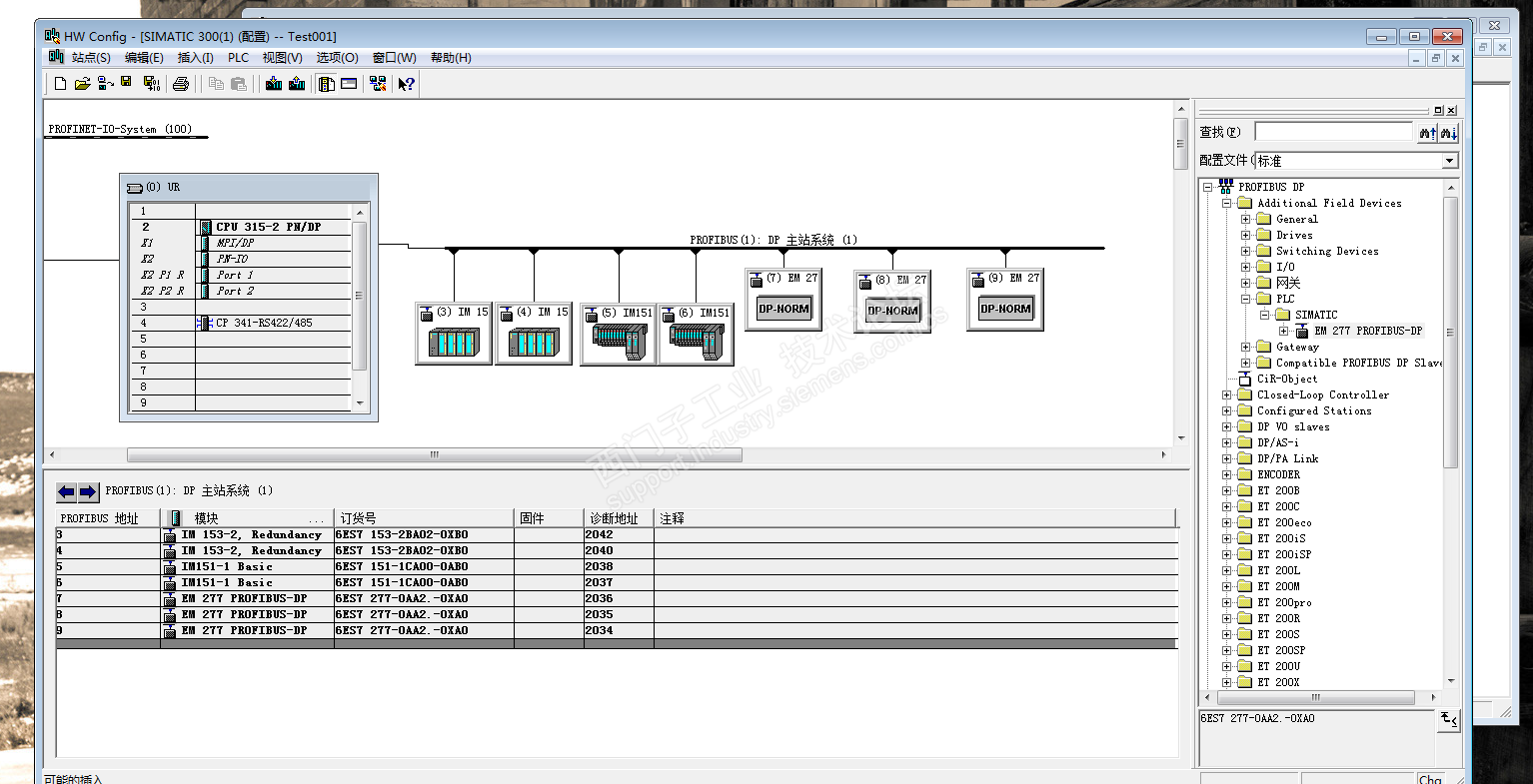Select the (3) IM 153 slave station icon

click(454, 334)
